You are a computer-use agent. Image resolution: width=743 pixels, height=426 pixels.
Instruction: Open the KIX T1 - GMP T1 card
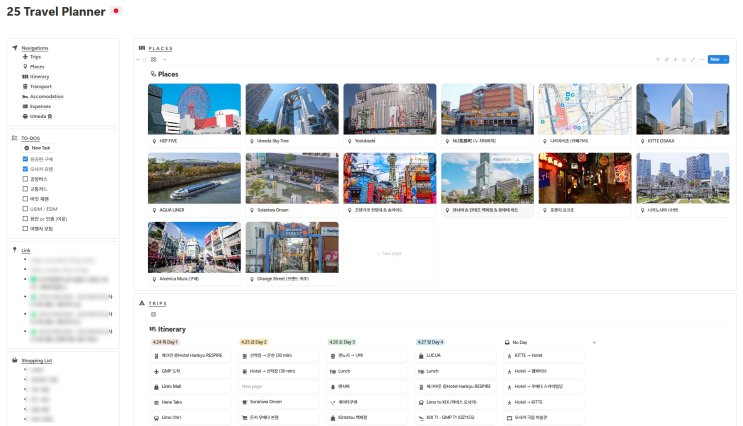coord(455,418)
